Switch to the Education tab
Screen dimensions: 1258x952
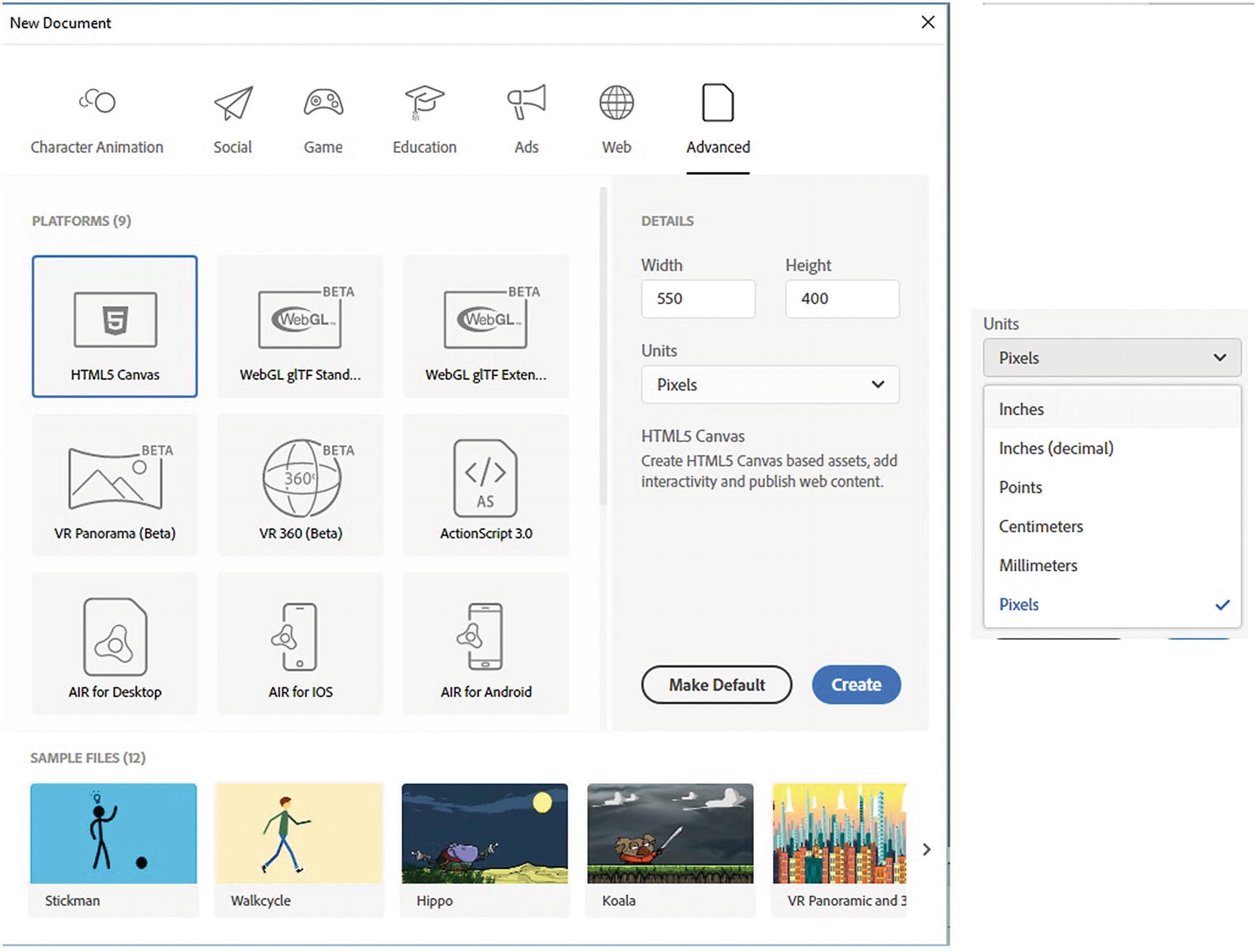point(424,120)
